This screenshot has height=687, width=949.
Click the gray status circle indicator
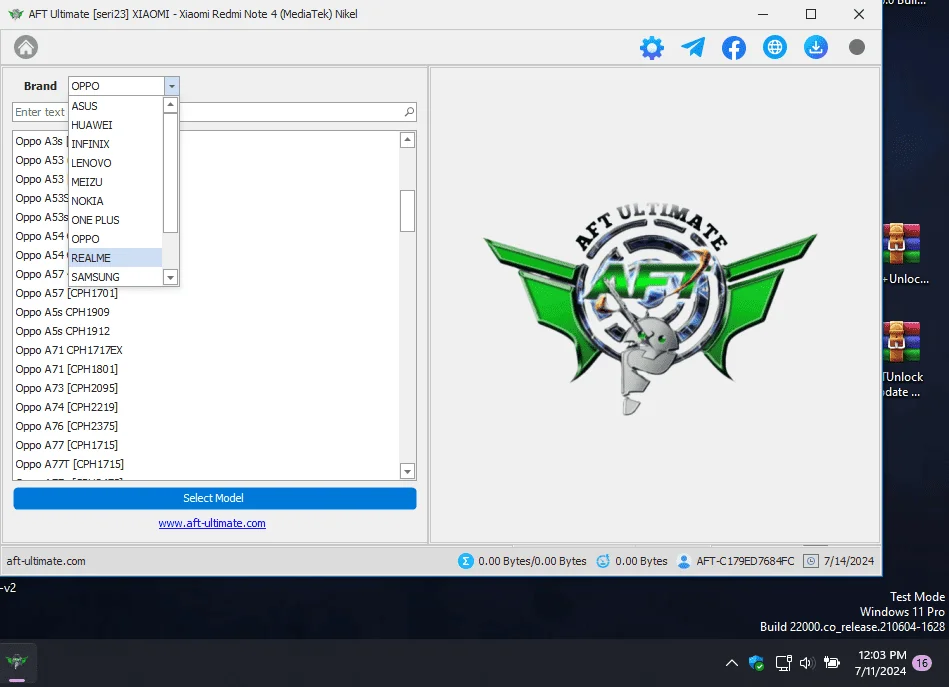[857, 47]
